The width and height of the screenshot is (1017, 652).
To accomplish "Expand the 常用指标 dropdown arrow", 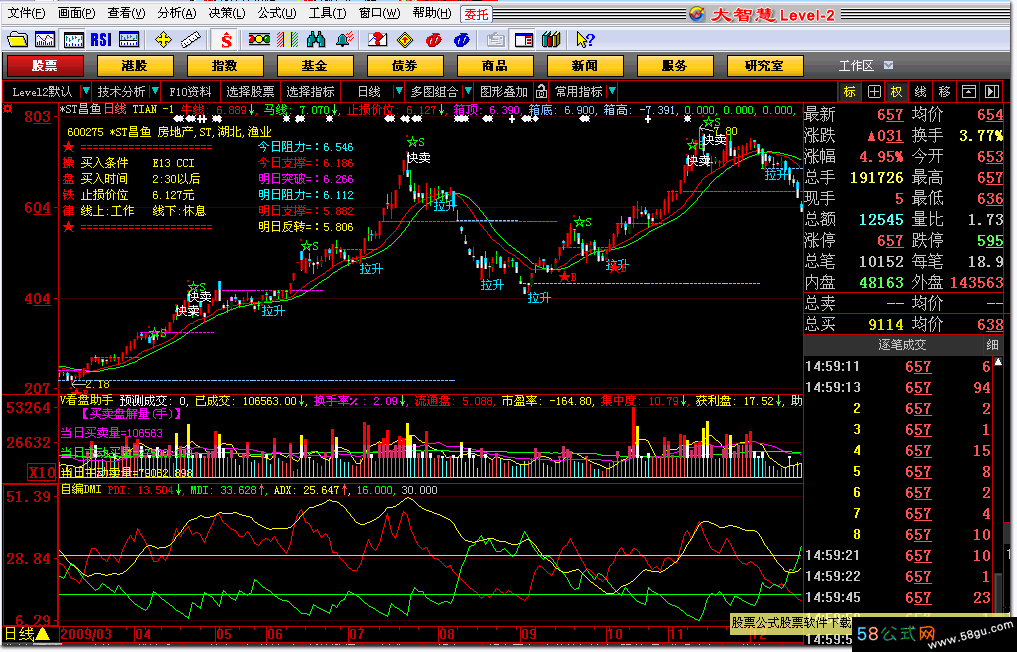I will (612, 91).
